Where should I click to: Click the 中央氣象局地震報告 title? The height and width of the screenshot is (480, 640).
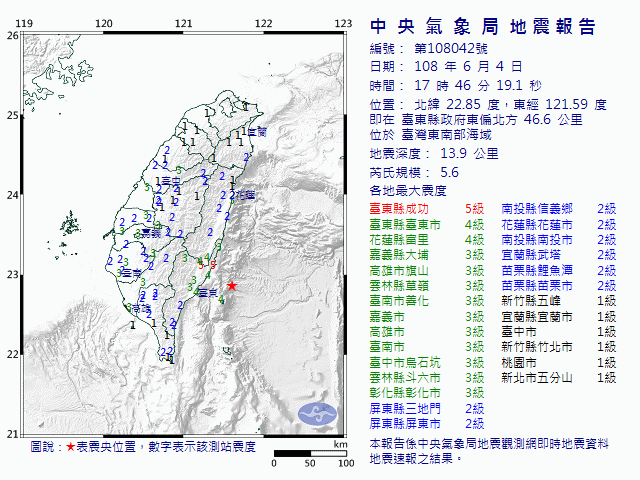pyautogui.click(x=483, y=26)
